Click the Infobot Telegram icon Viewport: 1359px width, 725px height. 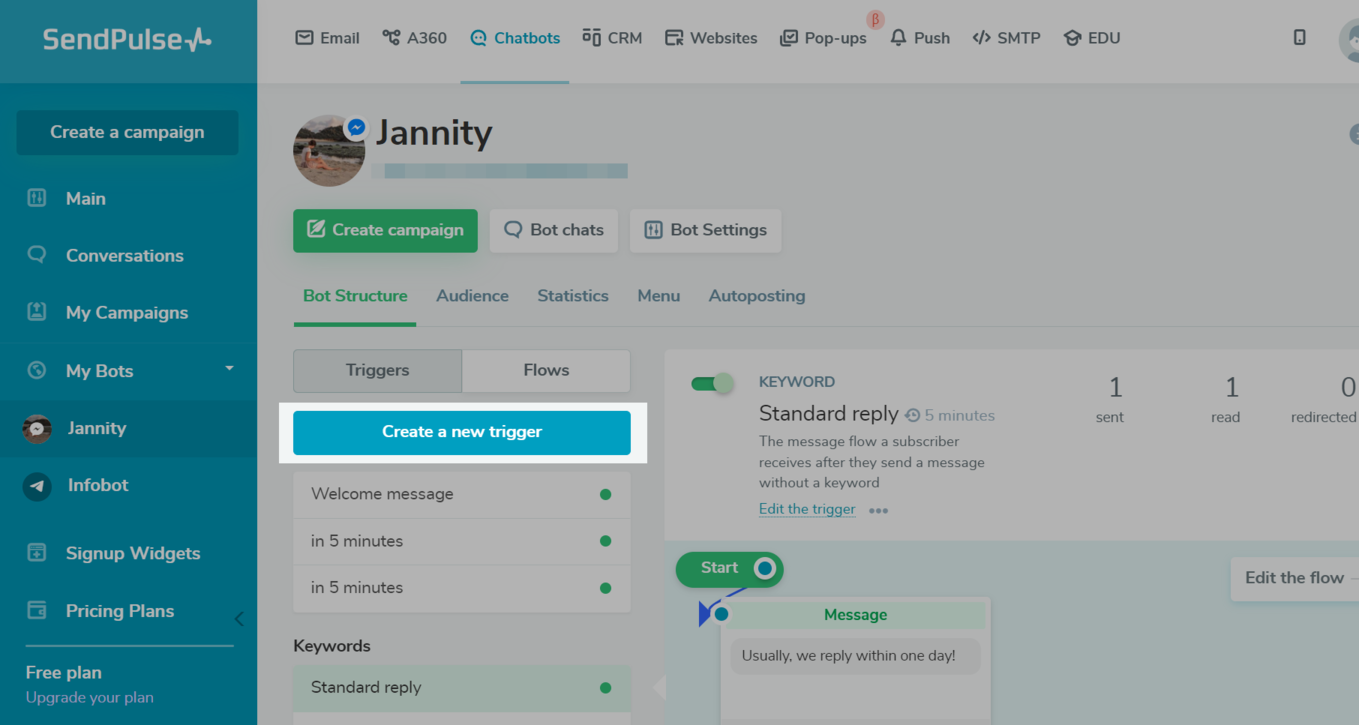point(37,486)
